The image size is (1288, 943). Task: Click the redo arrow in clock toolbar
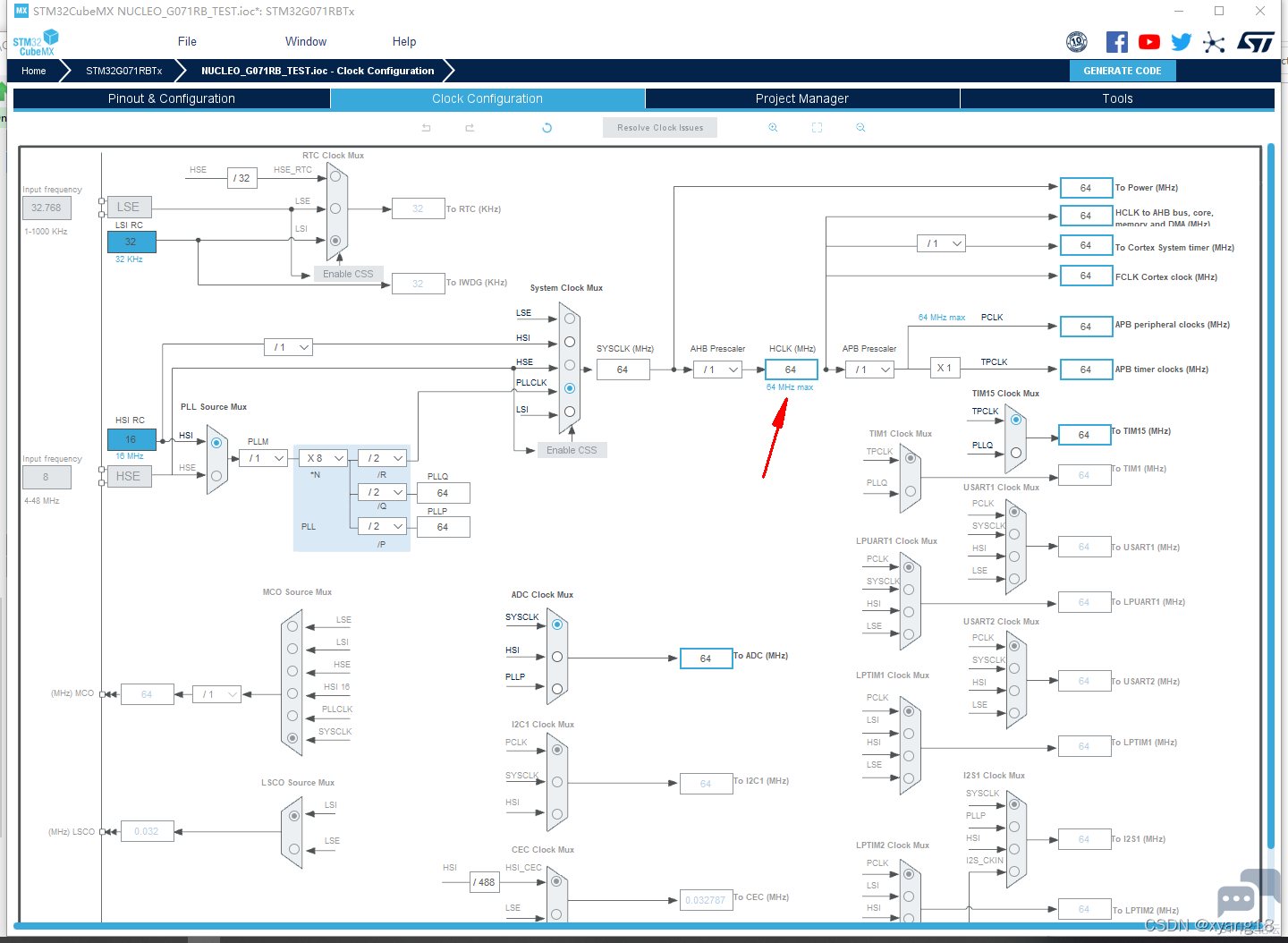coord(470,128)
